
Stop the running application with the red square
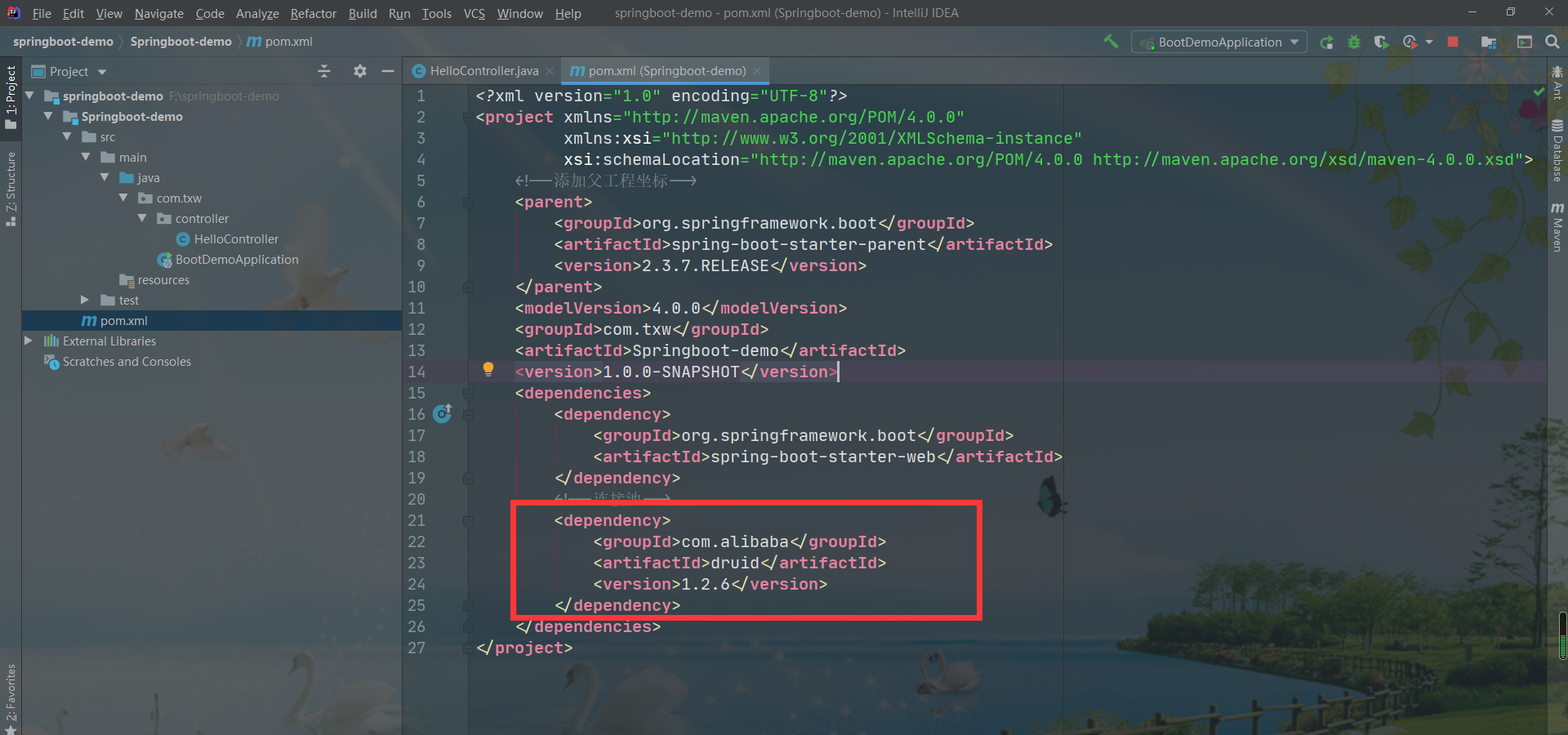click(x=1453, y=42)
